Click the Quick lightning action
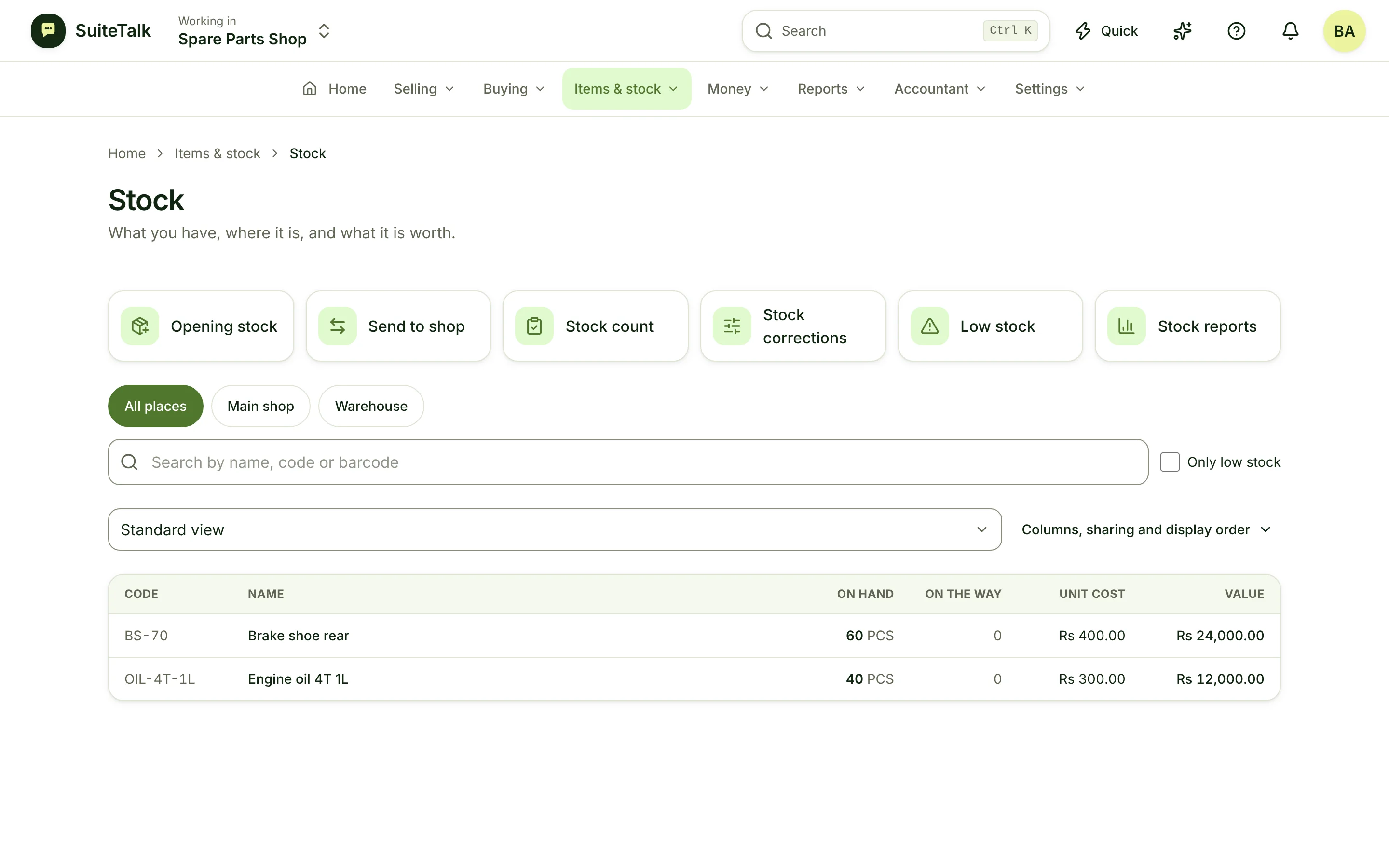Viewport: 1389px width, 868px height. pyautogui.click(x=1106, y=31)
